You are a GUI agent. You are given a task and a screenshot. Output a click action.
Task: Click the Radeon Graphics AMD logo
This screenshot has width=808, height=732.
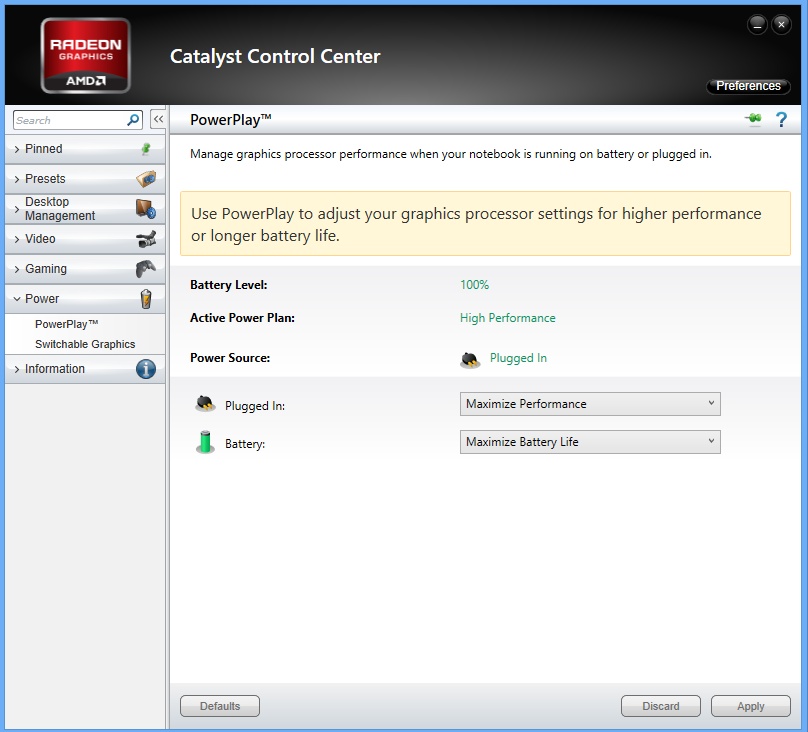pos(86,56)
